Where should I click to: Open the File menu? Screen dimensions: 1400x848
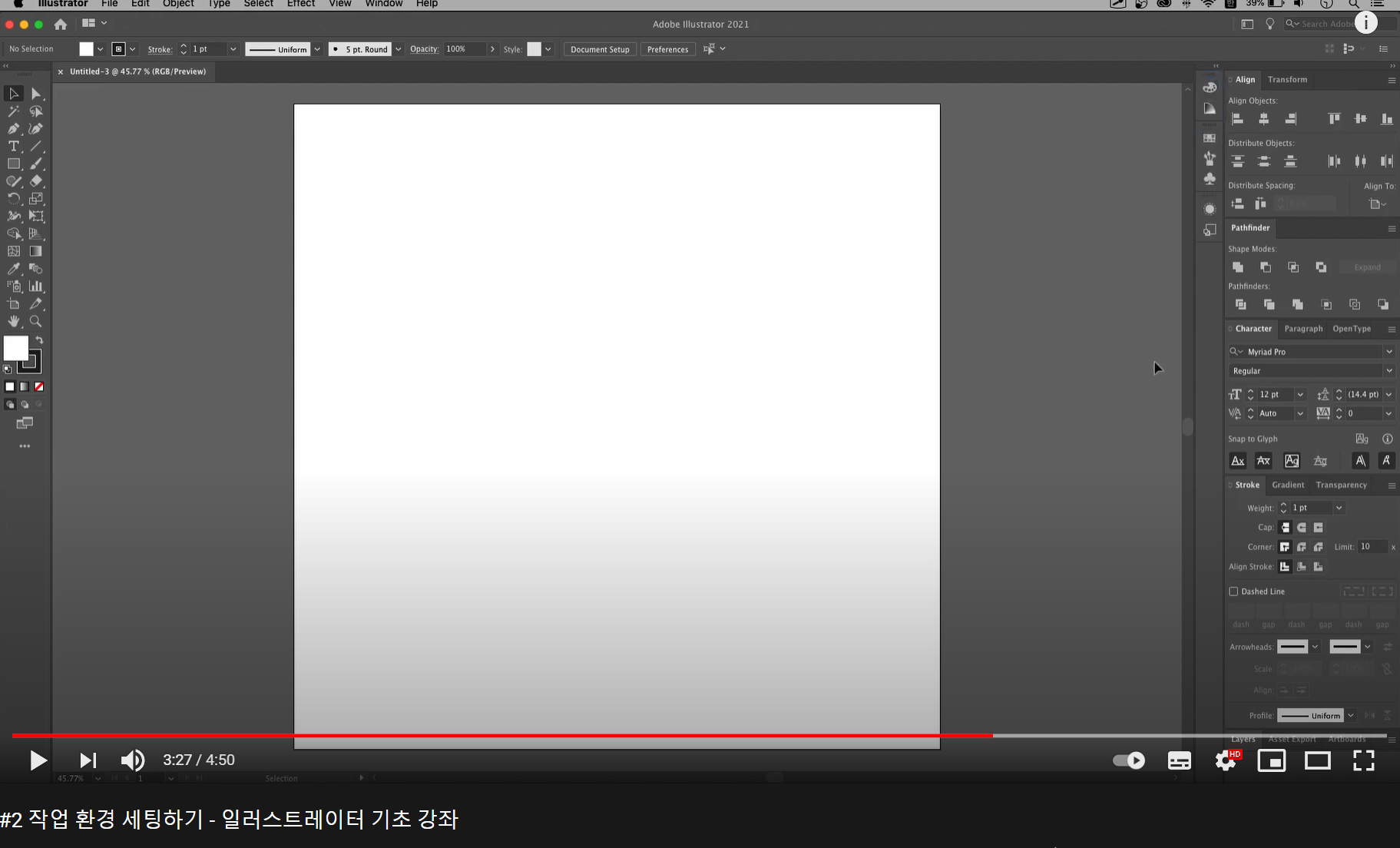110,4
